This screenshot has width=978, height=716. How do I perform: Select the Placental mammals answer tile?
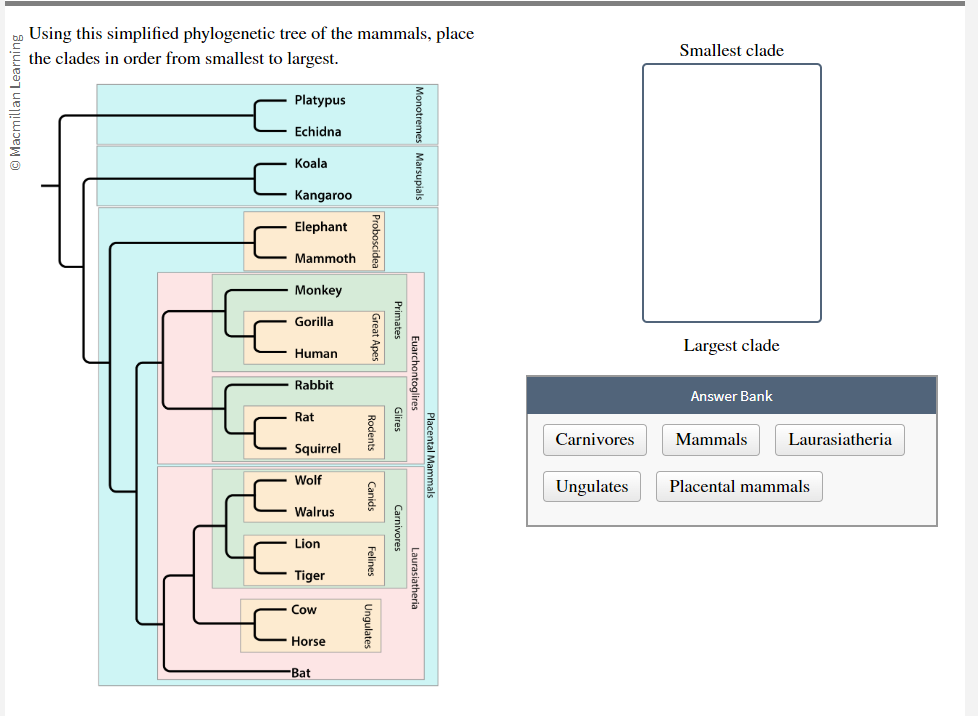click(x=738, y=486)
